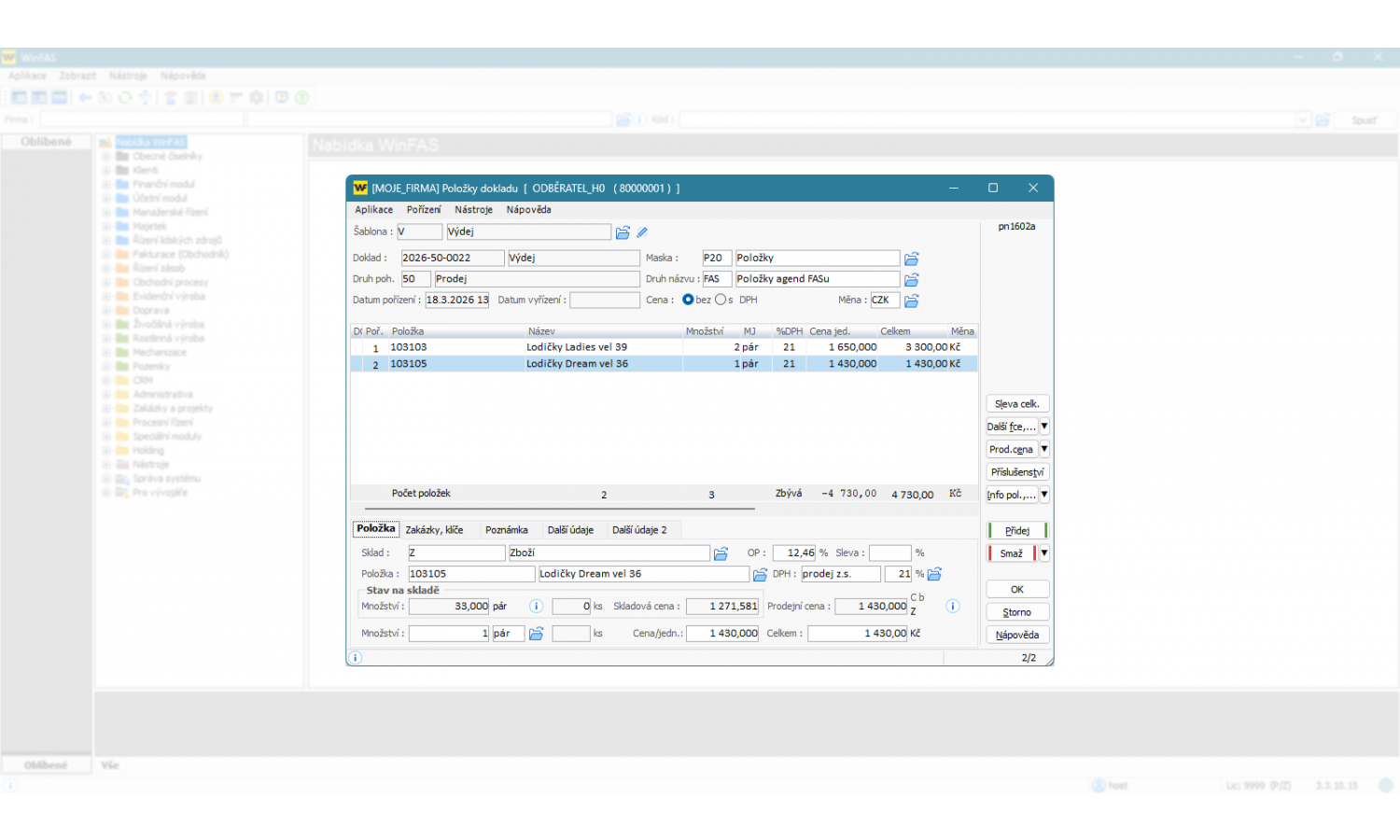Show info for stock quantity (Stav na skladě)
This screenshot has height=840, width=1400.
coord(536,607)
